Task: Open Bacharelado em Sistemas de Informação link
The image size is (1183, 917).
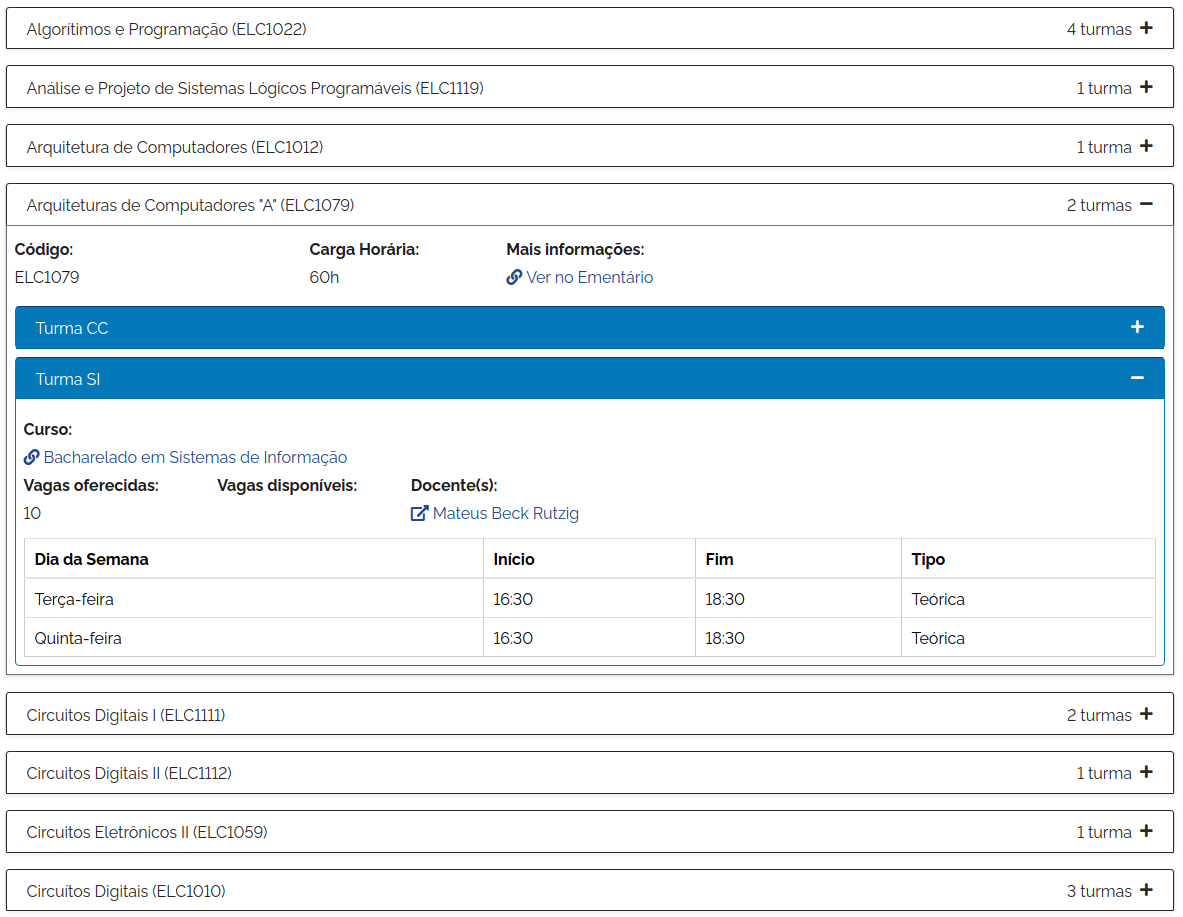Action: click(x=195, y=457)
